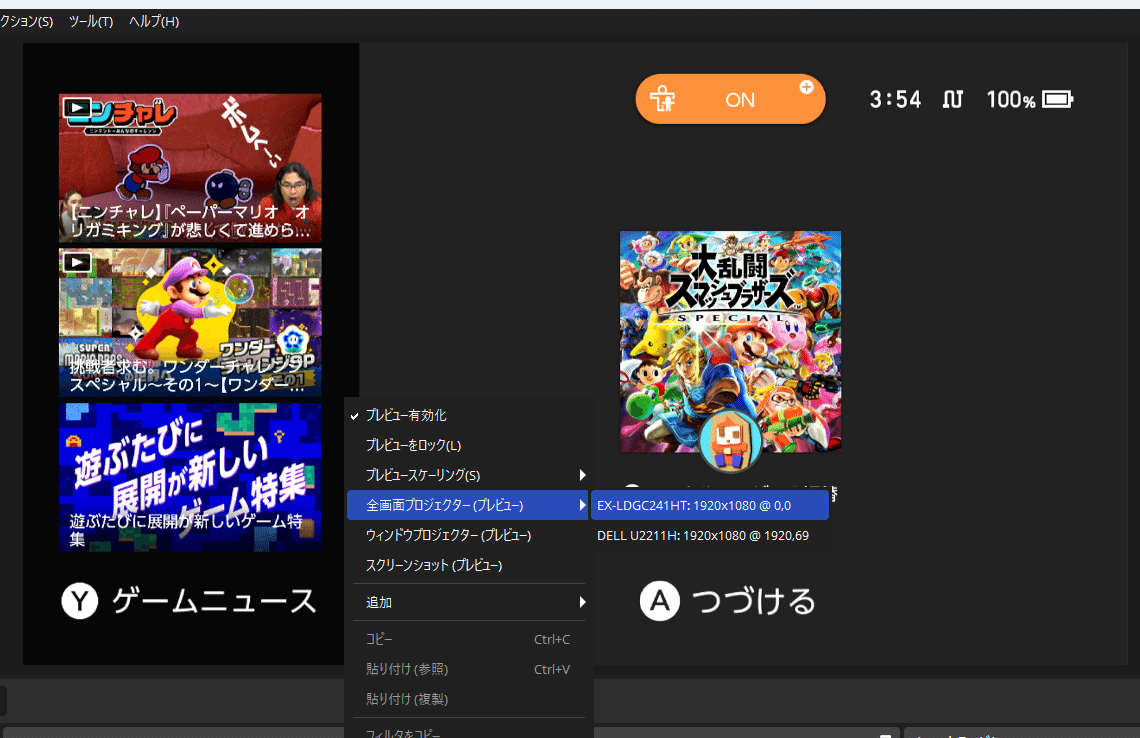Click 貼り付け (複製) menu entry
Viewport: 1140px width, 738px height.
click(x=467, y=699)
